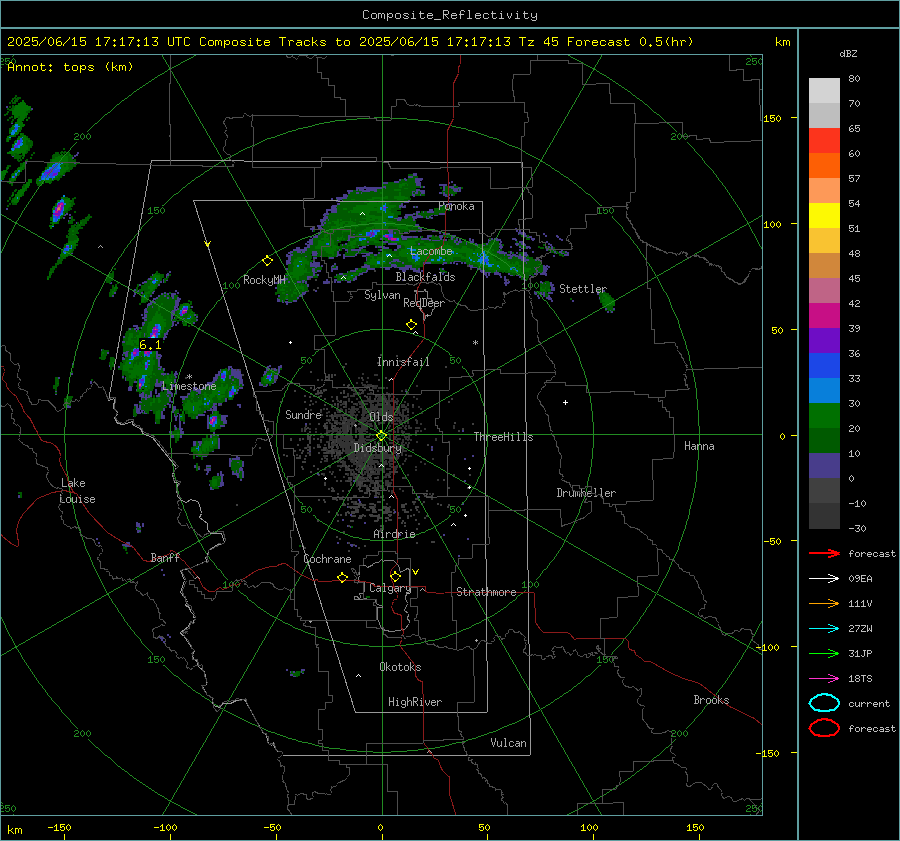
Task: Click the red forecast ellipse symbol
Action: pos(824,728)
